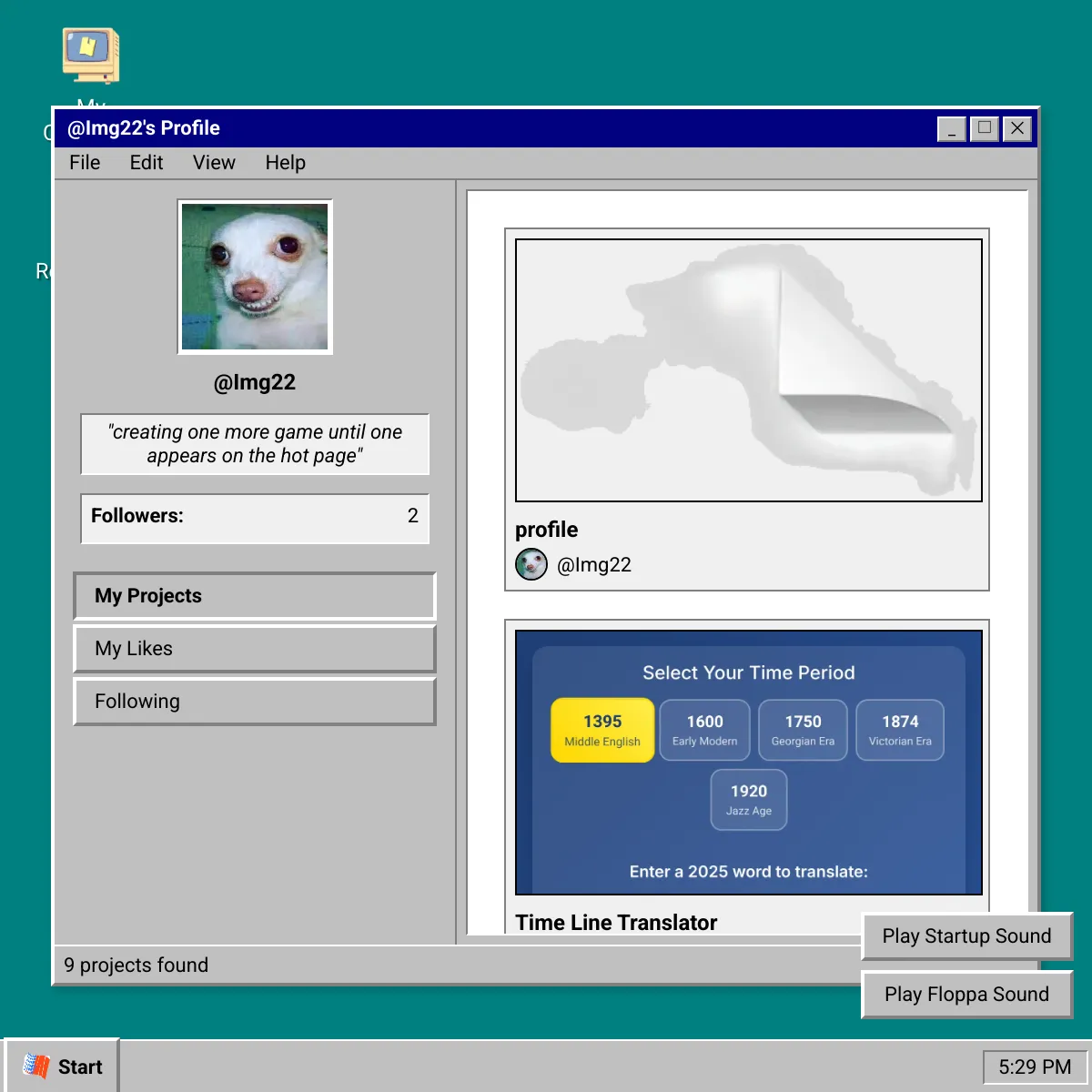
Task: Close the @Img22's Profile window
Action: pos(1017,129)
